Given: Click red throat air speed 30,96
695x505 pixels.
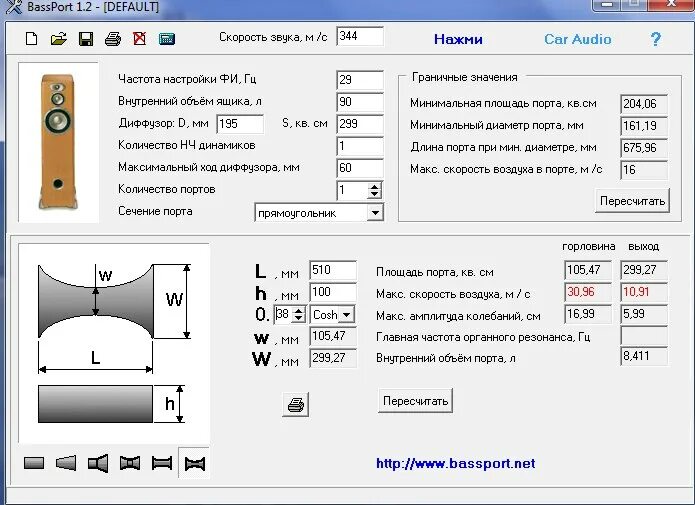Looking at the screenshot, I should click(588, 292).
